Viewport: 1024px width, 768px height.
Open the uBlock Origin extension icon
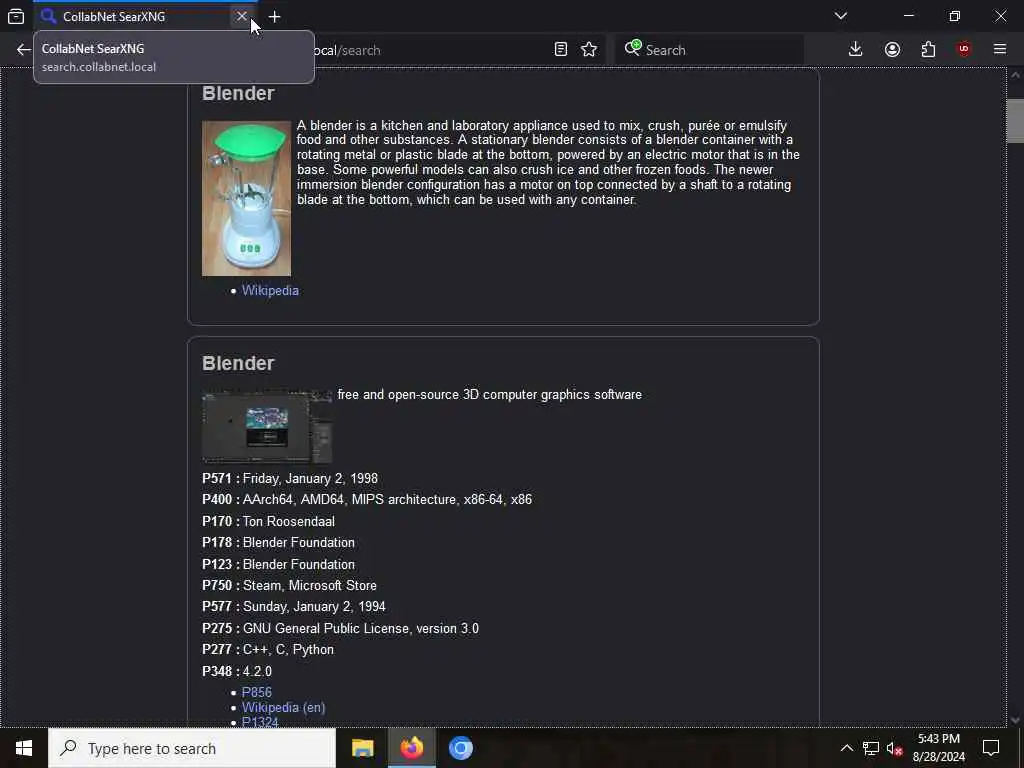tap(964, 50)
